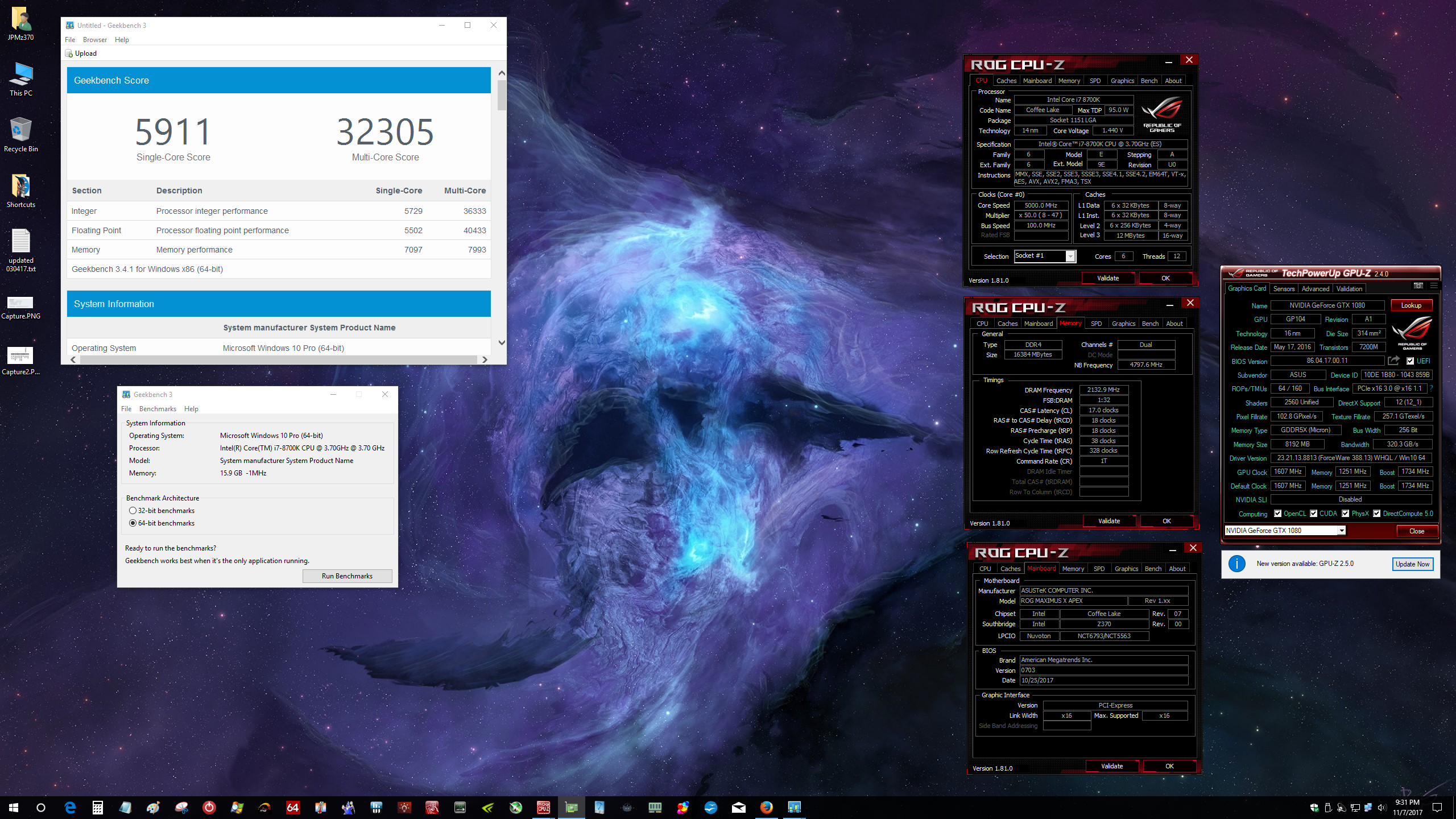Take a GPU-Z screenshot with camera icon

1418,286
